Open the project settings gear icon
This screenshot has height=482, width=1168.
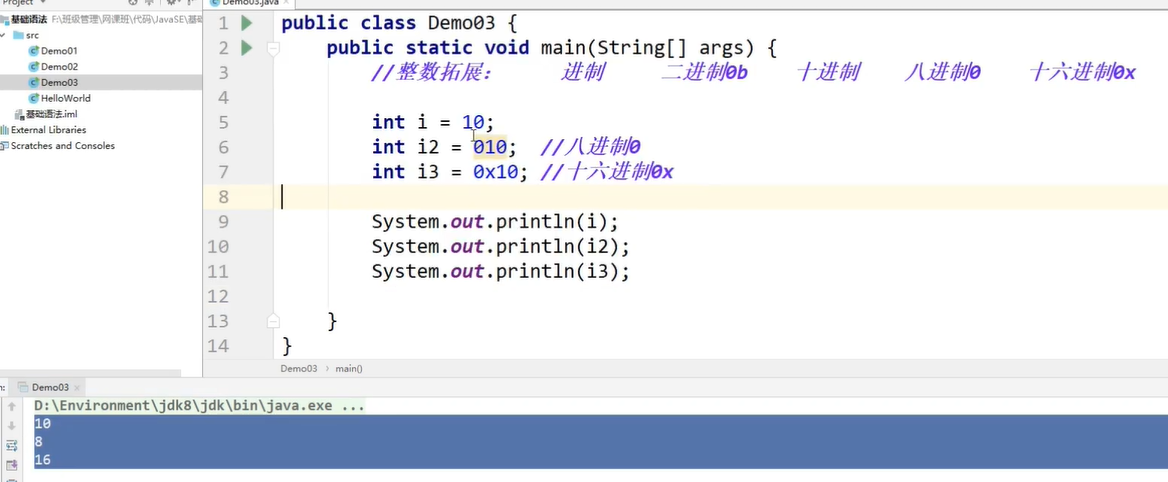click(x=171, y=3)
